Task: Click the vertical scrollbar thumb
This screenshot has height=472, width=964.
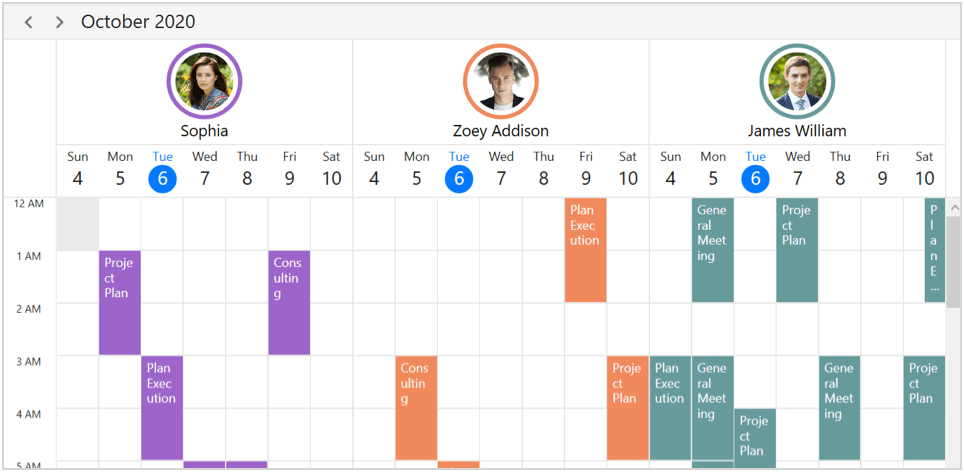Action: [953, 260]
